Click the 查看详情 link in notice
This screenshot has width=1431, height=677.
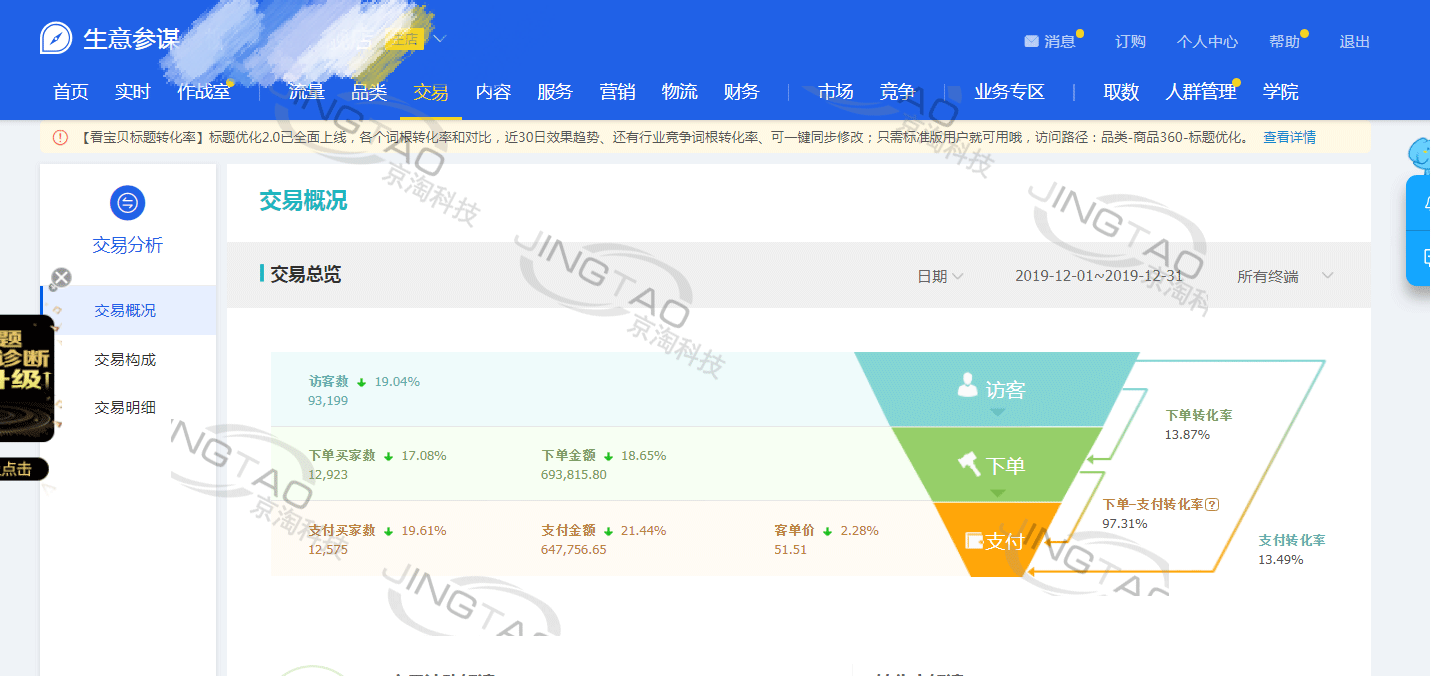[x=1289, y=137]
